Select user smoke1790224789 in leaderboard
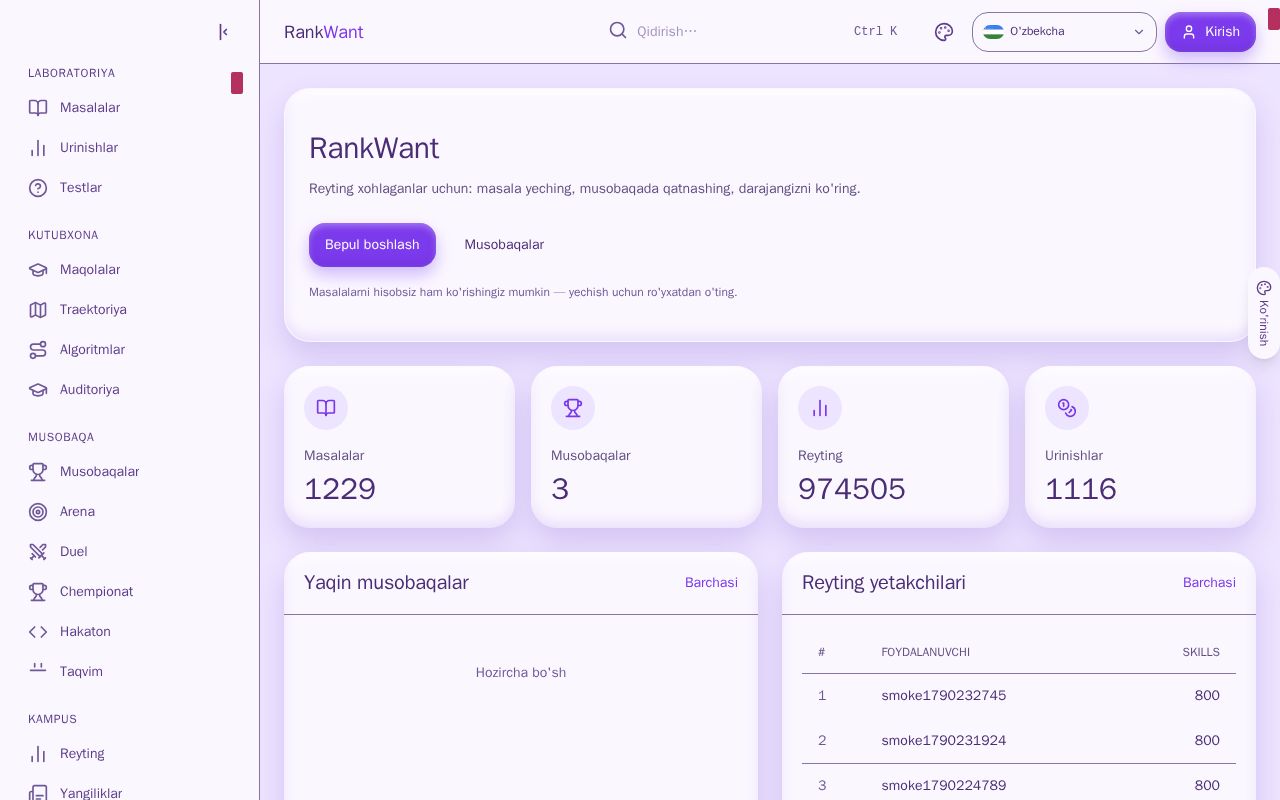 click(943, 786)
